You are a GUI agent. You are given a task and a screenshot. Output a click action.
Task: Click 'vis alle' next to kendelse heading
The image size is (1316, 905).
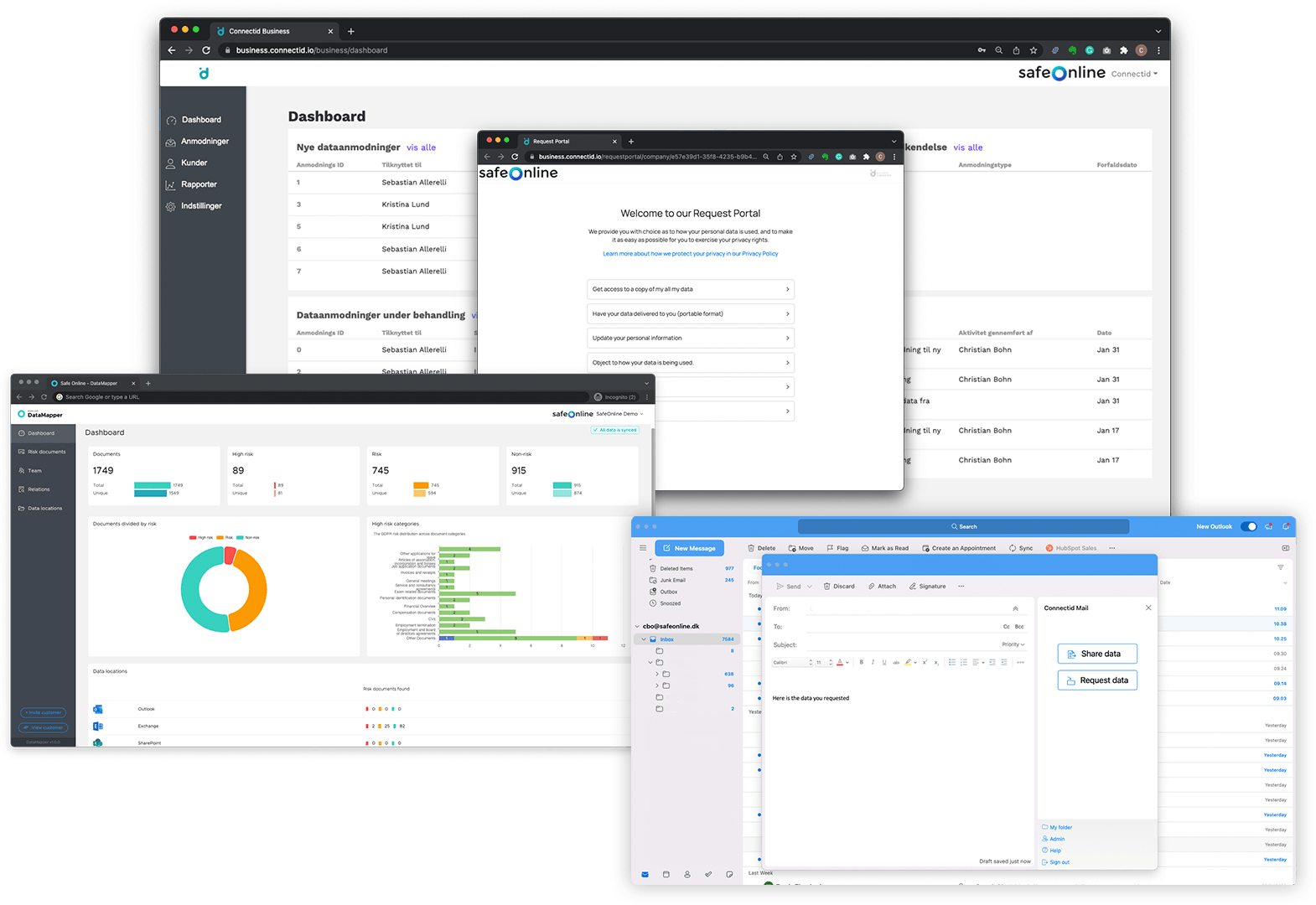[x=968, y=147]
